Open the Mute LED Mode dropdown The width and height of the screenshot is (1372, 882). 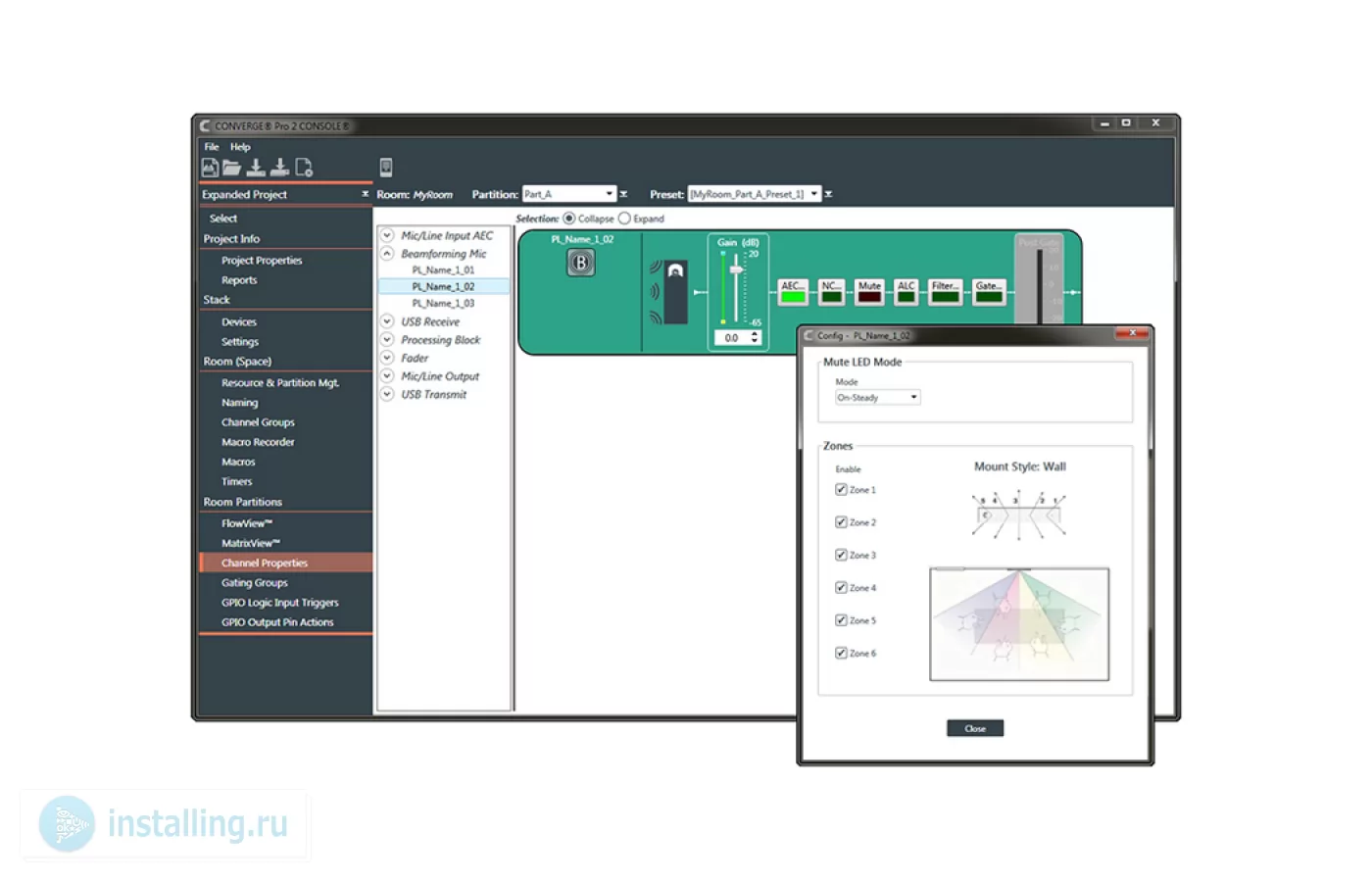877,397
